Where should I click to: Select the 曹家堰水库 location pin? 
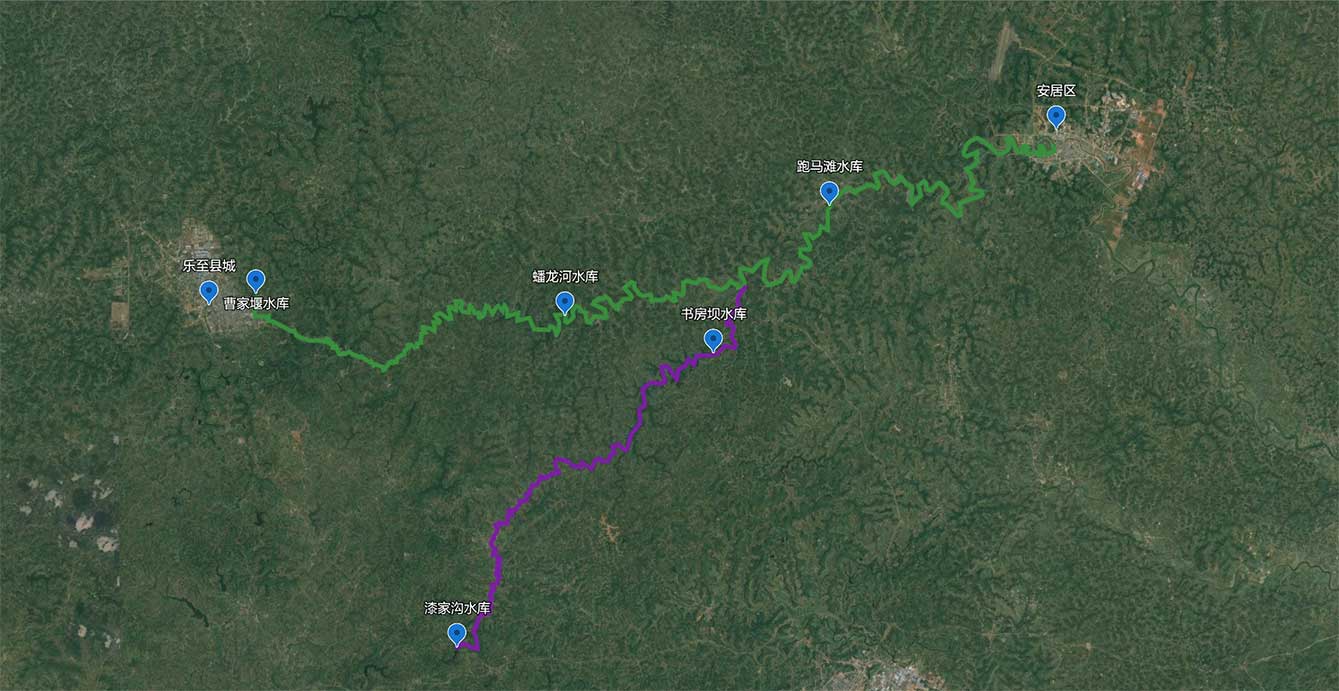[x=256, y=281]
